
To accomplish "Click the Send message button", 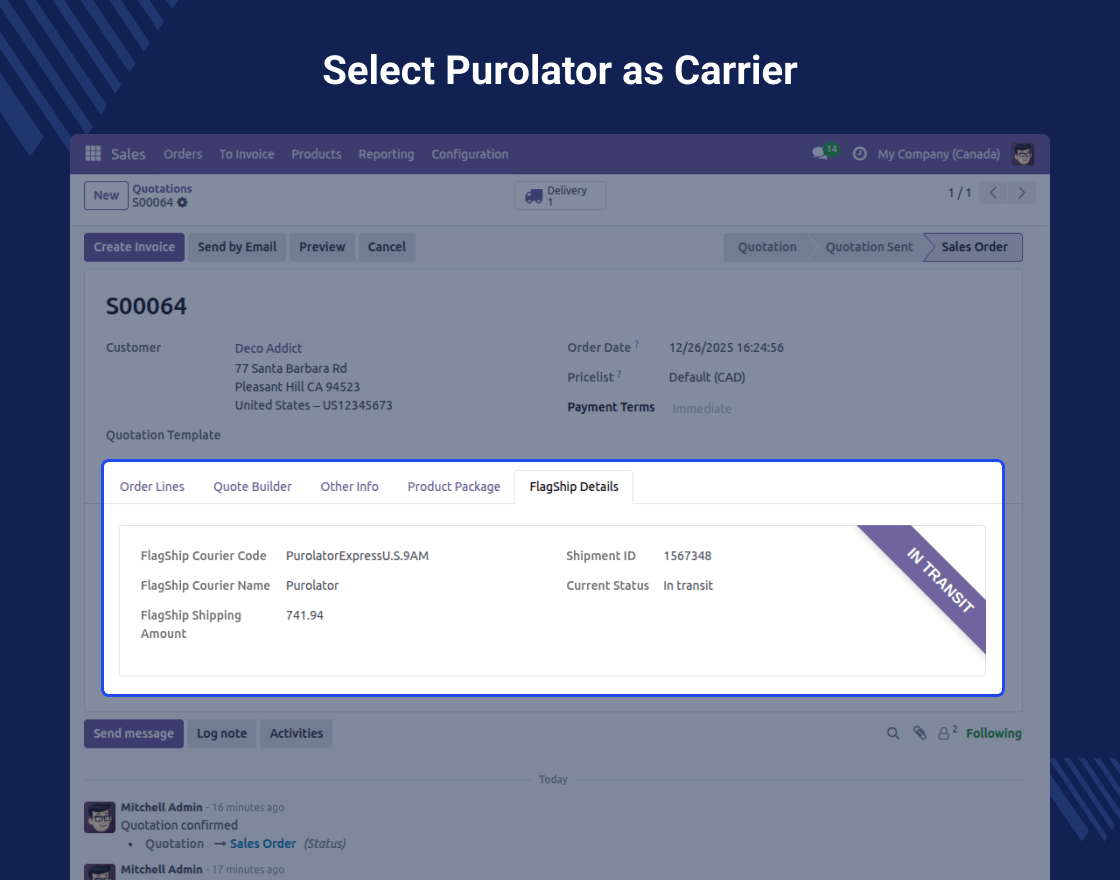I will 134,734.
